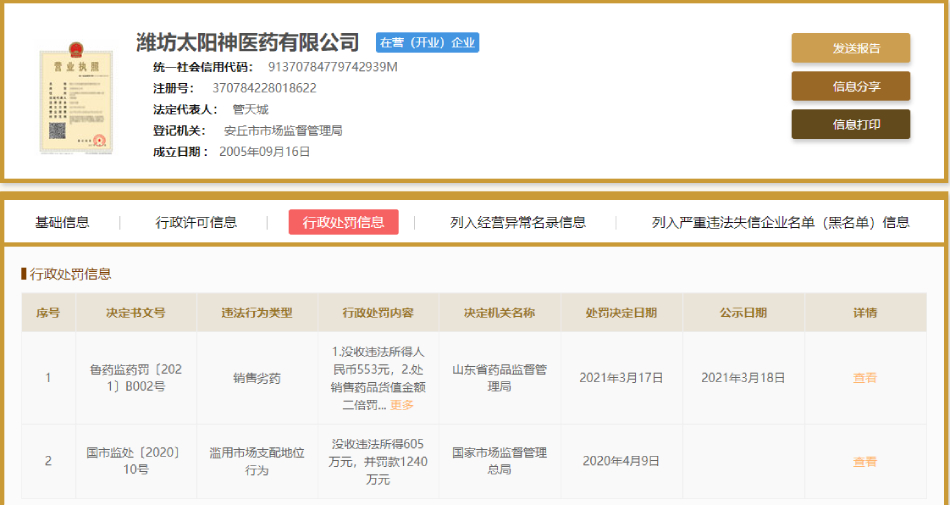This screenshot has height=505, width=950.
Task: View details of penalty record 2 (查看)
Action: point(864,462)
